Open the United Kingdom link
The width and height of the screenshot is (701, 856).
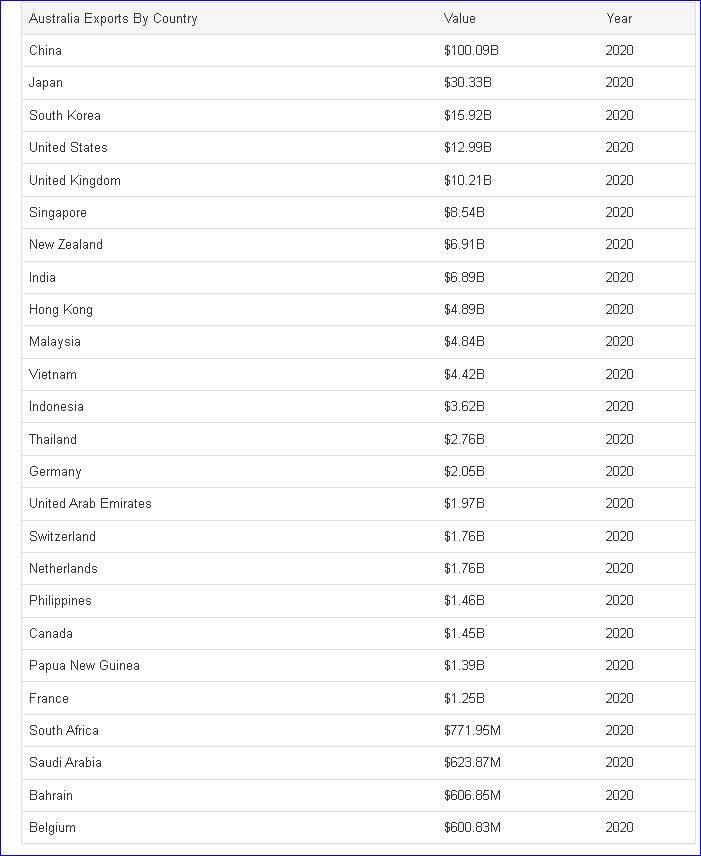pyautogui.click(x=75, y=180)
